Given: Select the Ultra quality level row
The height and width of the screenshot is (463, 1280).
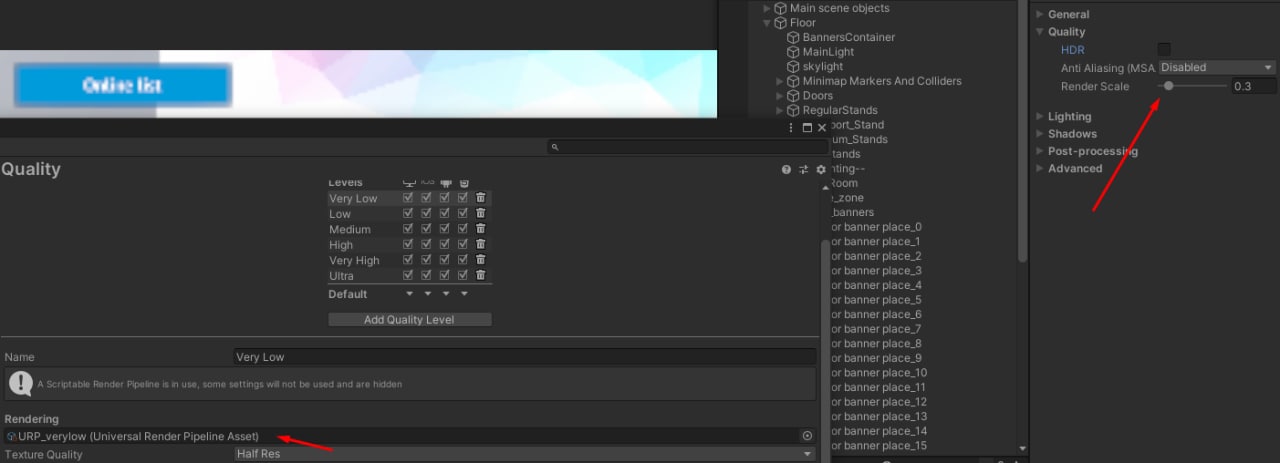Looking at the screenshot, I should coord(410,275).
